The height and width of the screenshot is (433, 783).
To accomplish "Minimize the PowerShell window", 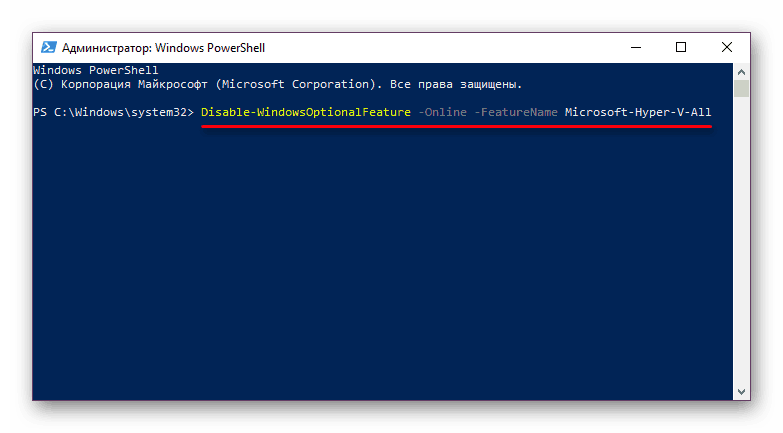I will (x=636, y=47).
